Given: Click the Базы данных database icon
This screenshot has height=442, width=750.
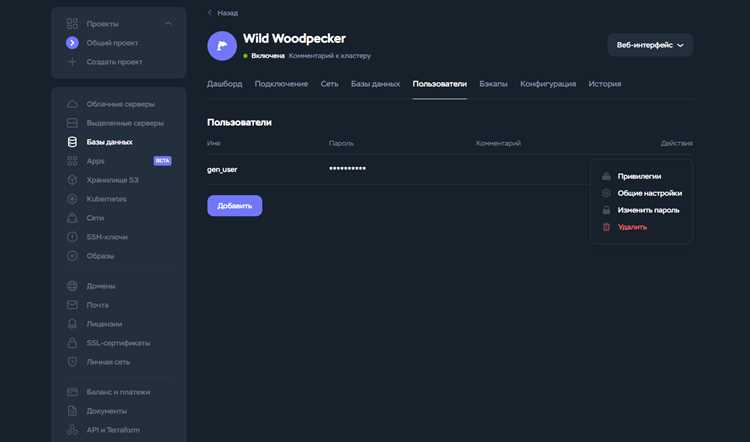Looking at the screenshot, I should coord(72,142).
